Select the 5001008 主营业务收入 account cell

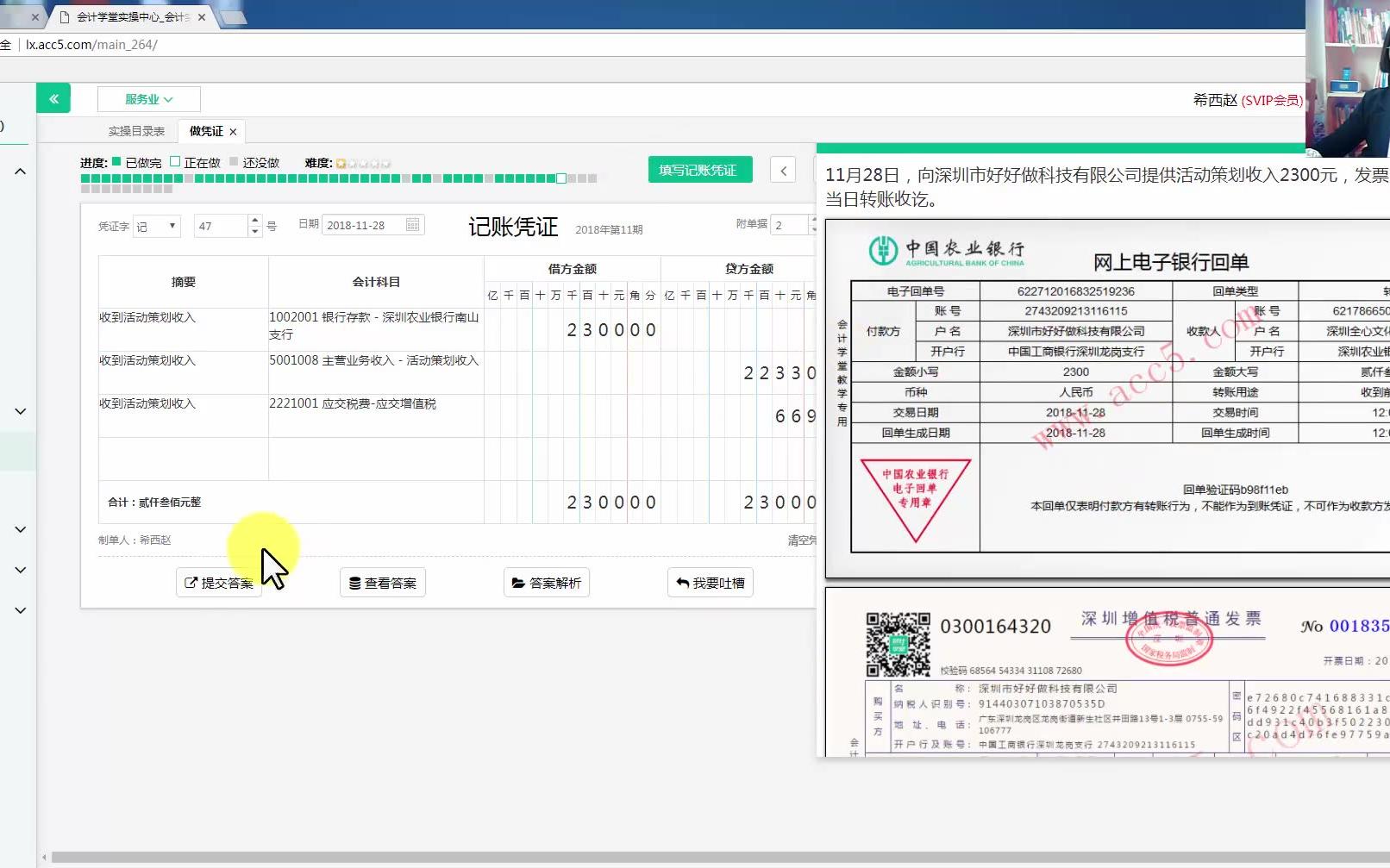pos(376,372)
